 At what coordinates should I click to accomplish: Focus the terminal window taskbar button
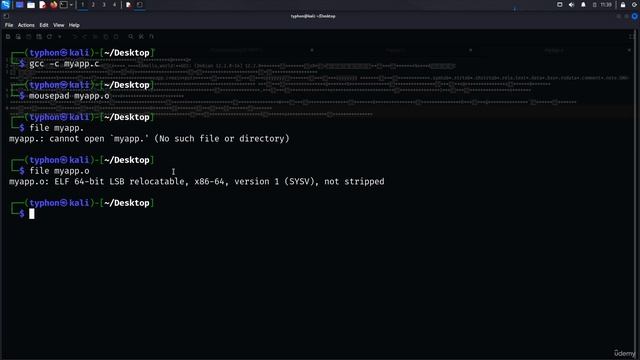click(x=140, y=5)
